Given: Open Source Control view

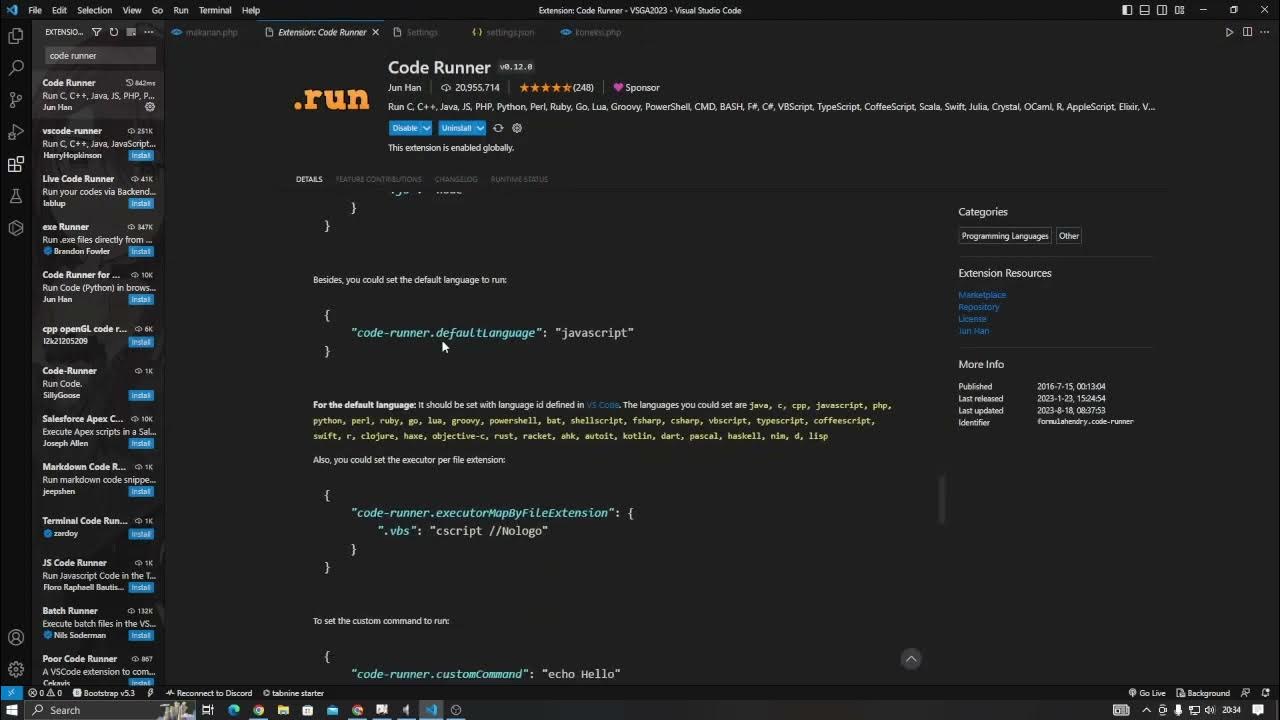Looking at the screenshot, I should 15,100.
